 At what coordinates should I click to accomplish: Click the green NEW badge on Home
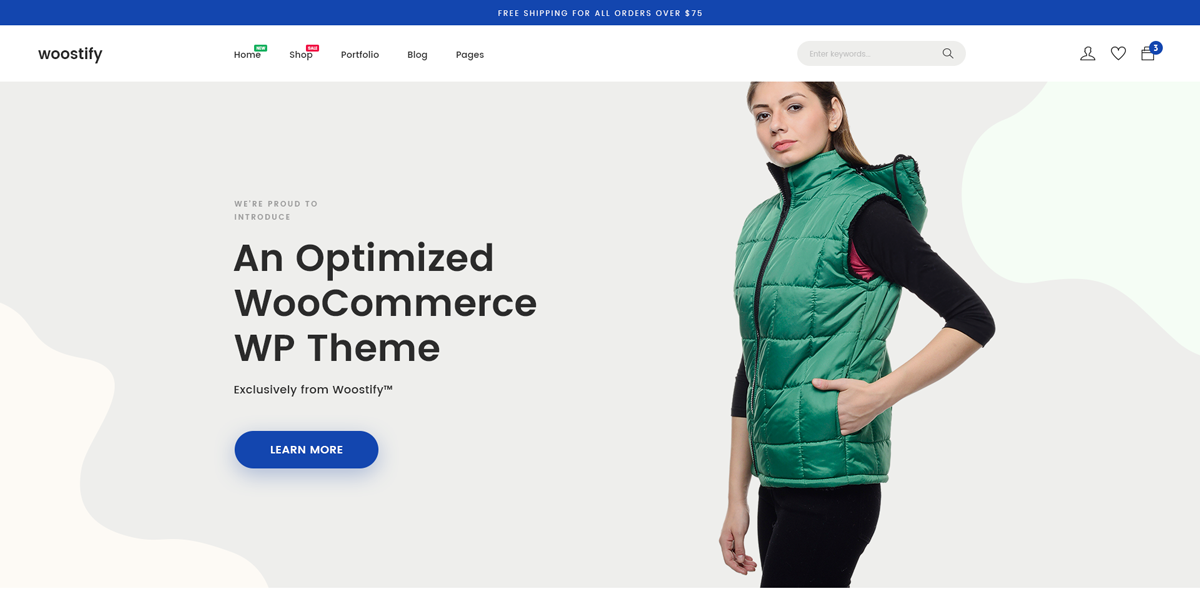261,47
